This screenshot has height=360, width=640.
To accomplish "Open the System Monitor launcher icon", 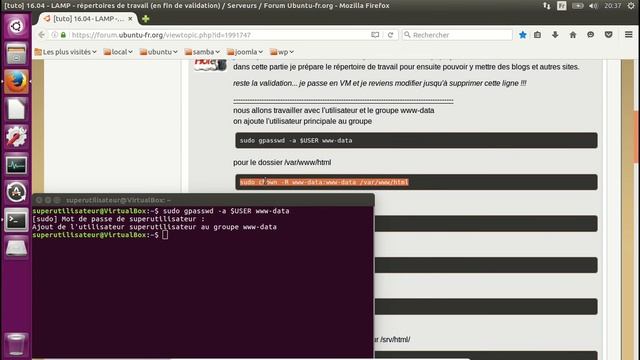I will [x=16, y=164].
